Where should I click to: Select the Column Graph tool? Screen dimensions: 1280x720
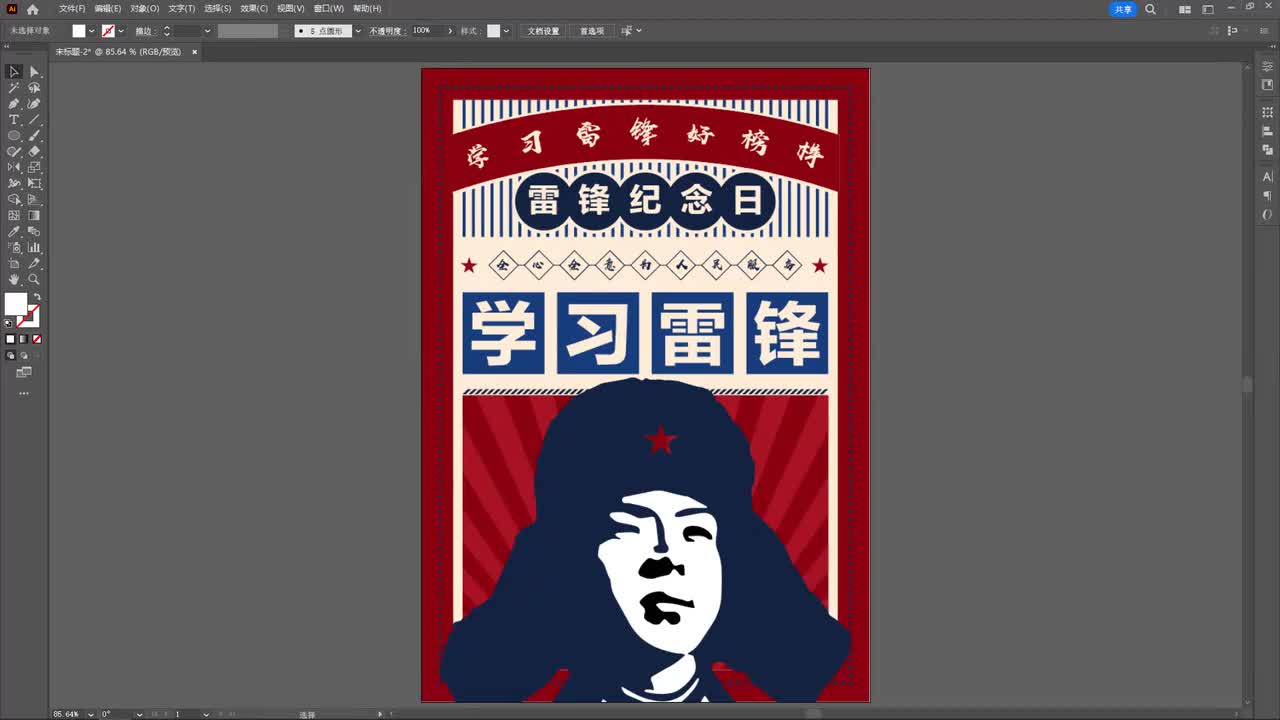[34, 248]
